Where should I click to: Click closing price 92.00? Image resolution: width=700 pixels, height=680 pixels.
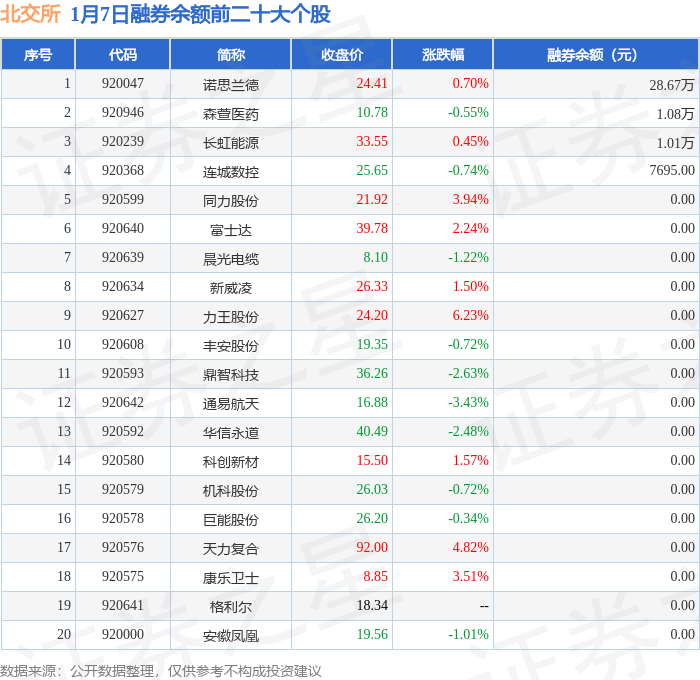[372, 548]
